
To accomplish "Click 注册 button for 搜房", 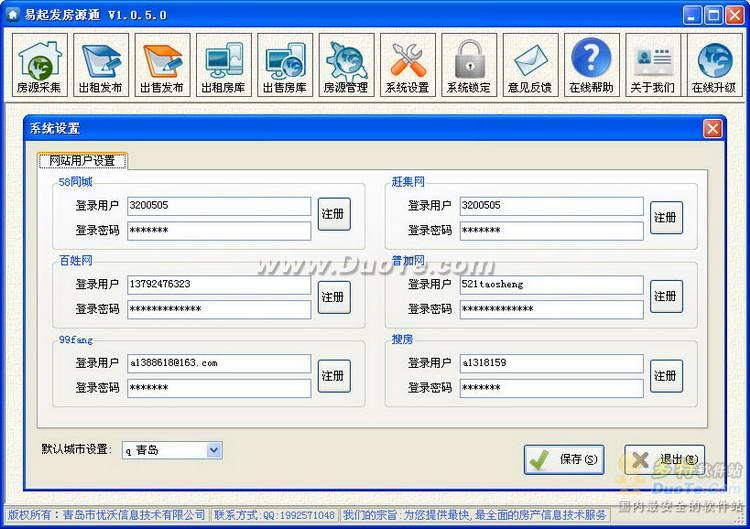I will click(x=666, y=376).
